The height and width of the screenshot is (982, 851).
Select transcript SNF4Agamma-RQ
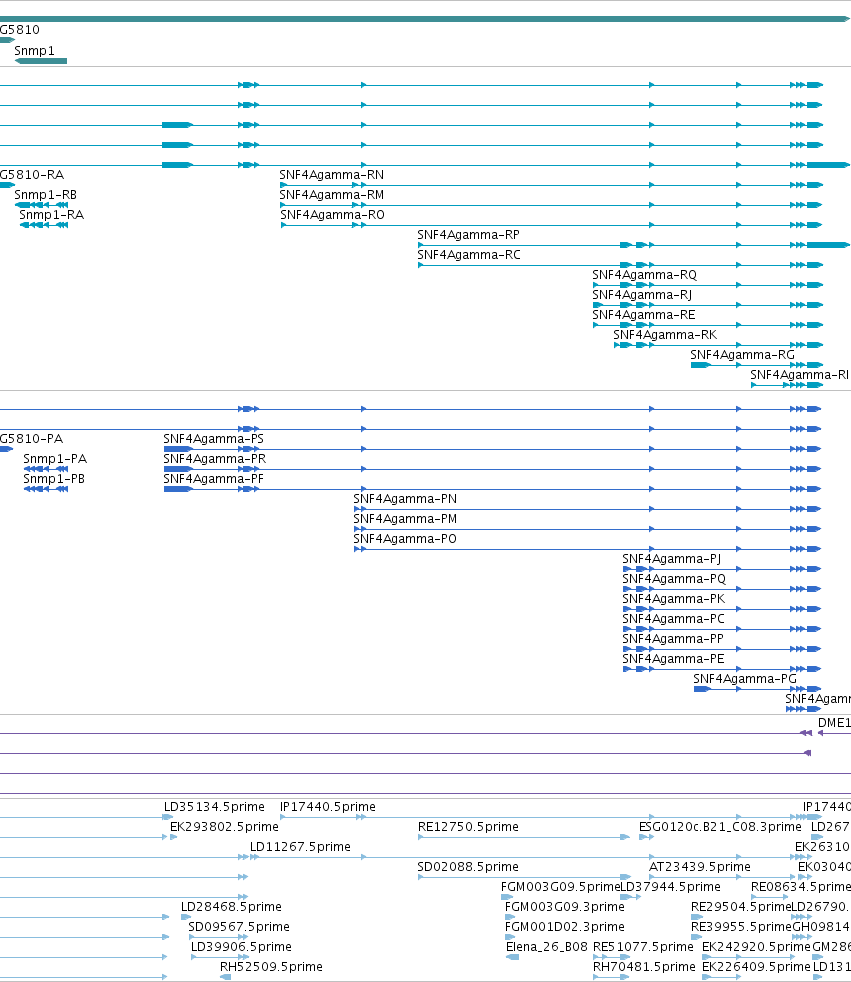(x=644, y=275)
